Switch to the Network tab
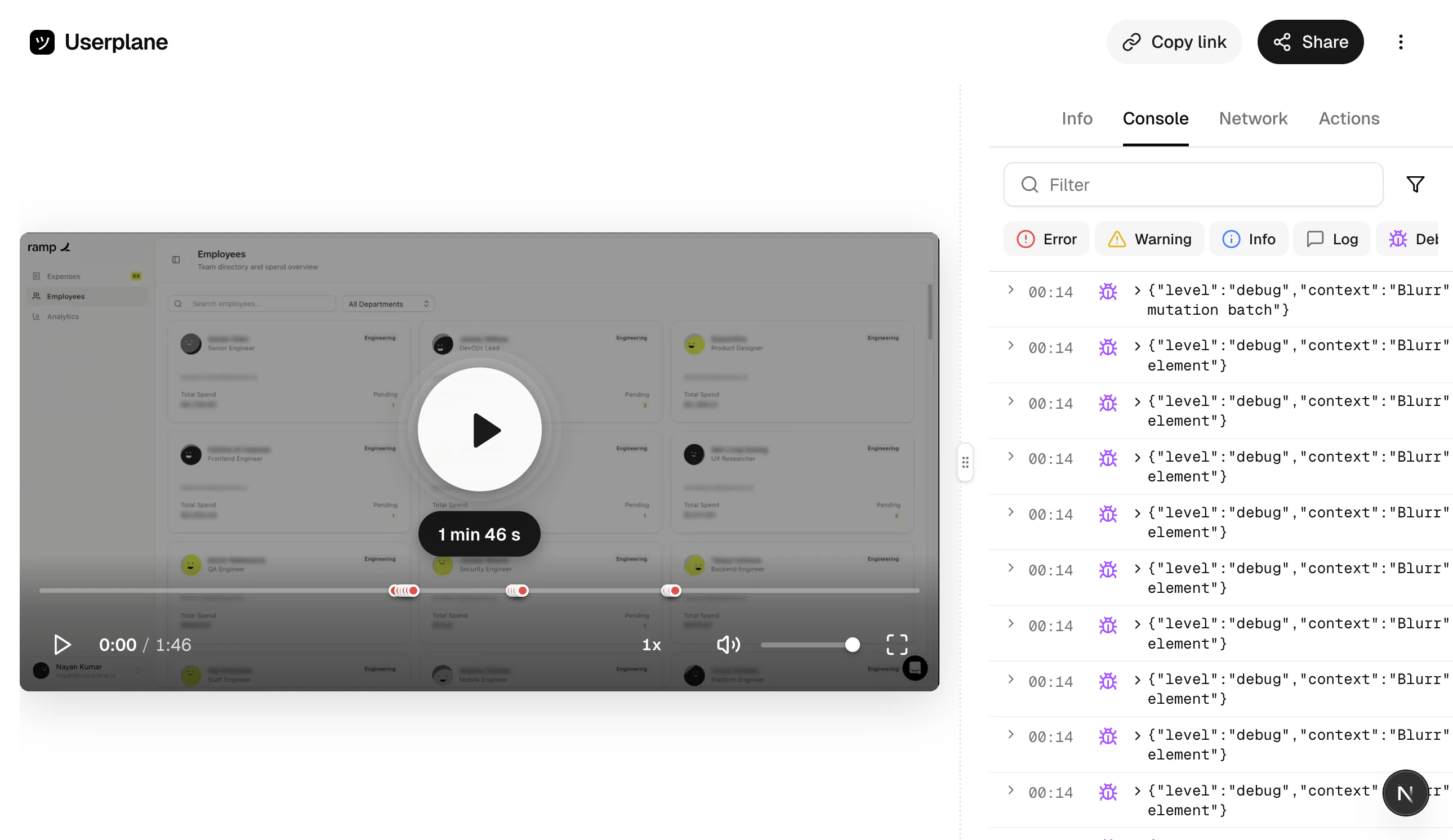This screenshot has width=1453, height=840. coord(1253,118)
